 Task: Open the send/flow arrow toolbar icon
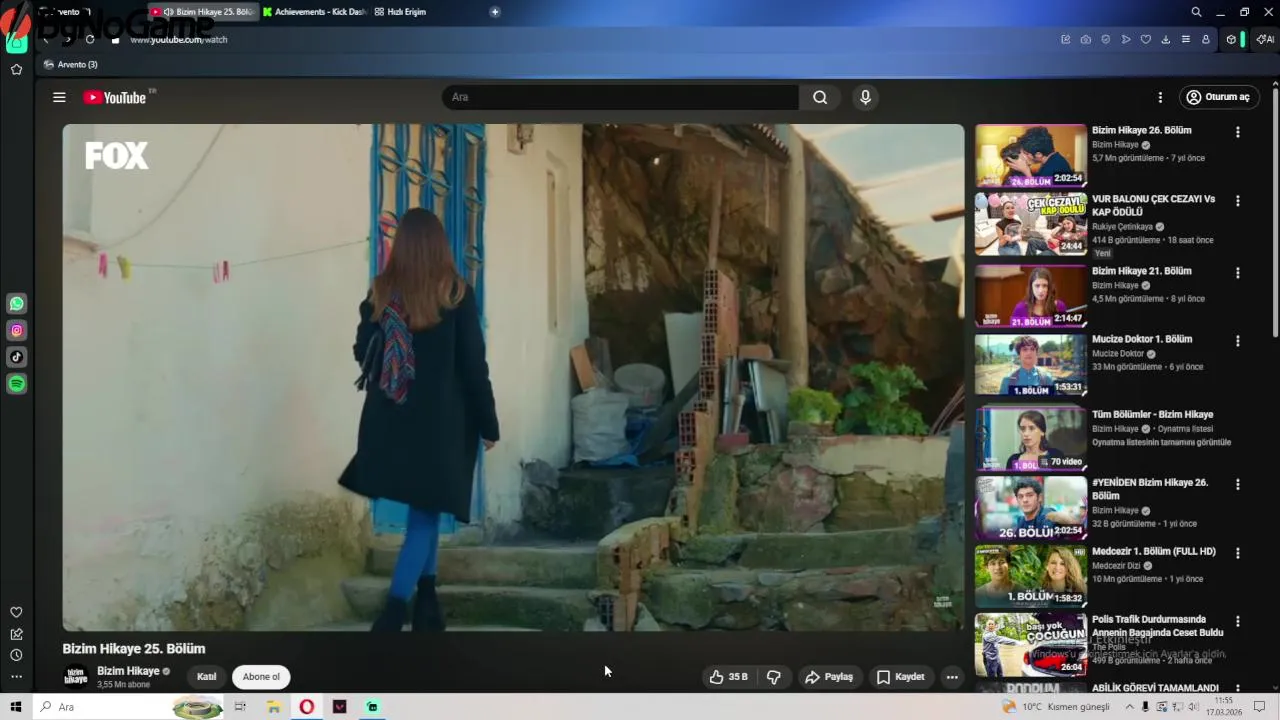(1126, 39)
